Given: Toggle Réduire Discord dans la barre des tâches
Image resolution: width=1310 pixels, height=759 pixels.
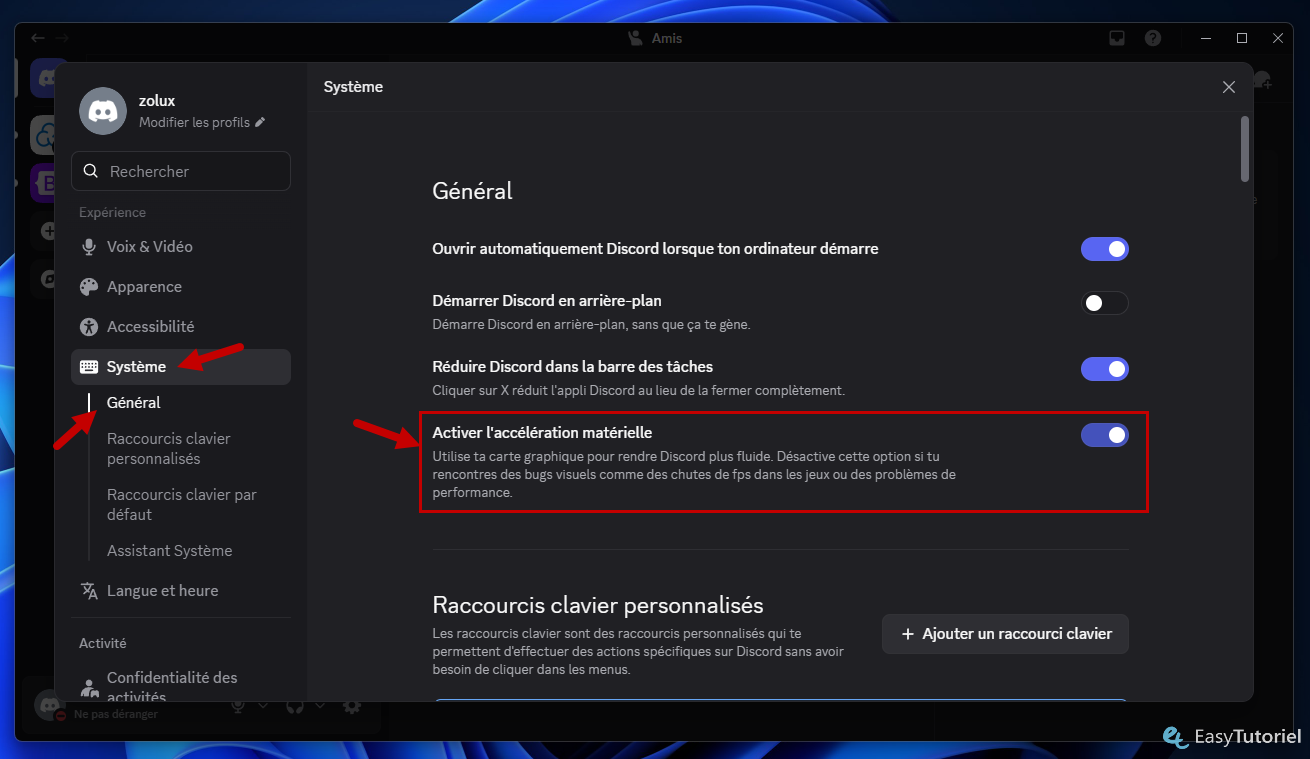Looking at the screenshot, I should click(1105, 369).
